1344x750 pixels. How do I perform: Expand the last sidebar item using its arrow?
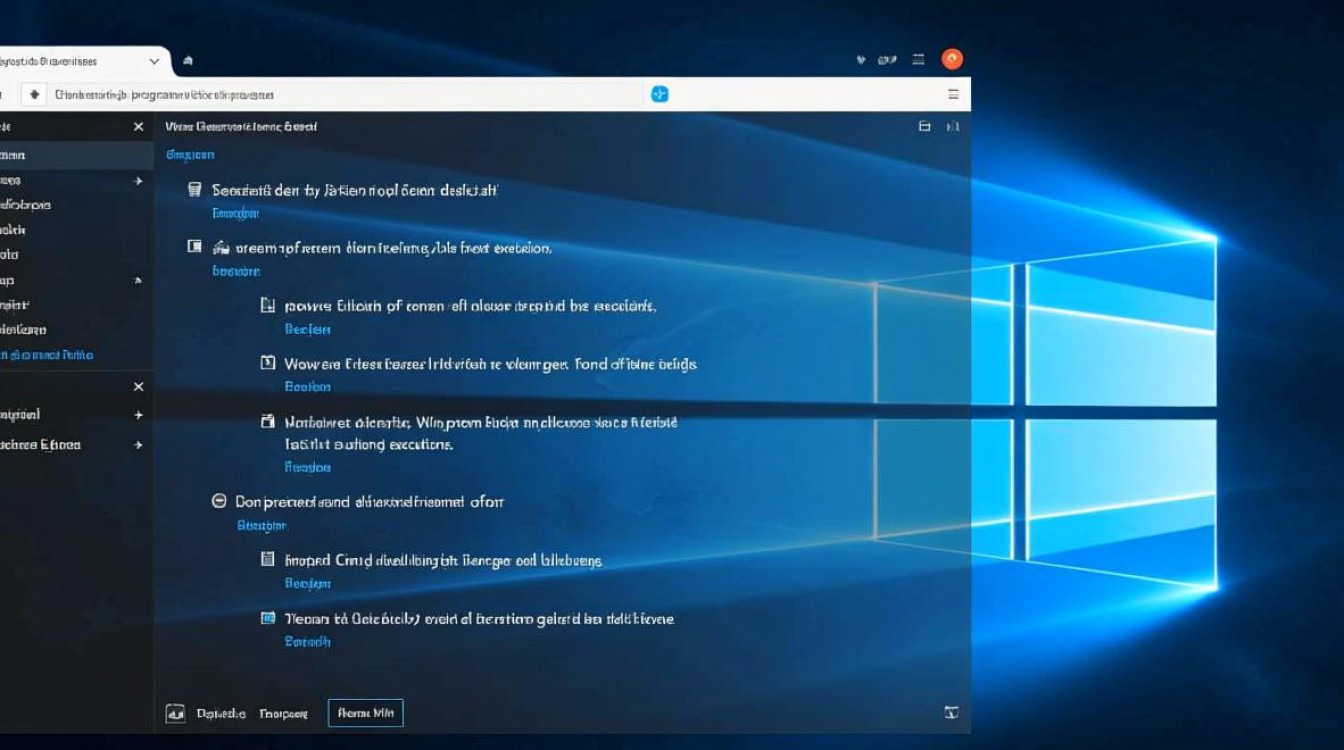pos(138,445)
